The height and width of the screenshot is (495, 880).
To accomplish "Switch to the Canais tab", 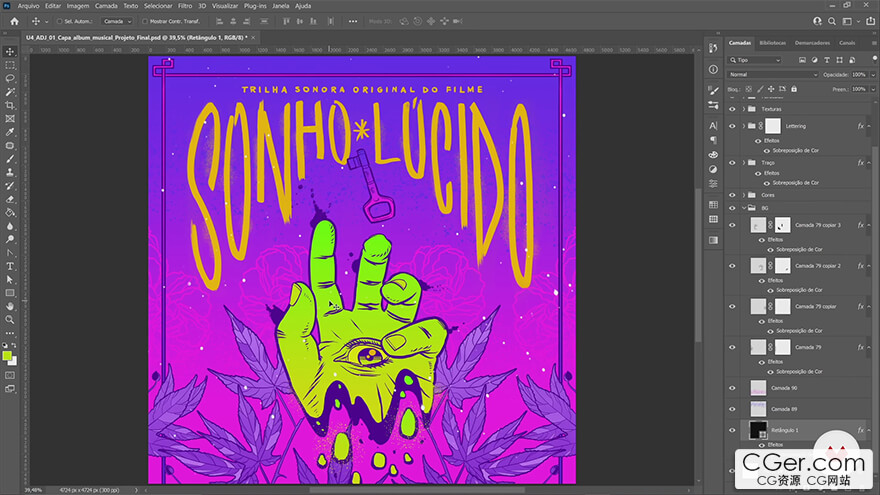I will (x=847, y=43).
